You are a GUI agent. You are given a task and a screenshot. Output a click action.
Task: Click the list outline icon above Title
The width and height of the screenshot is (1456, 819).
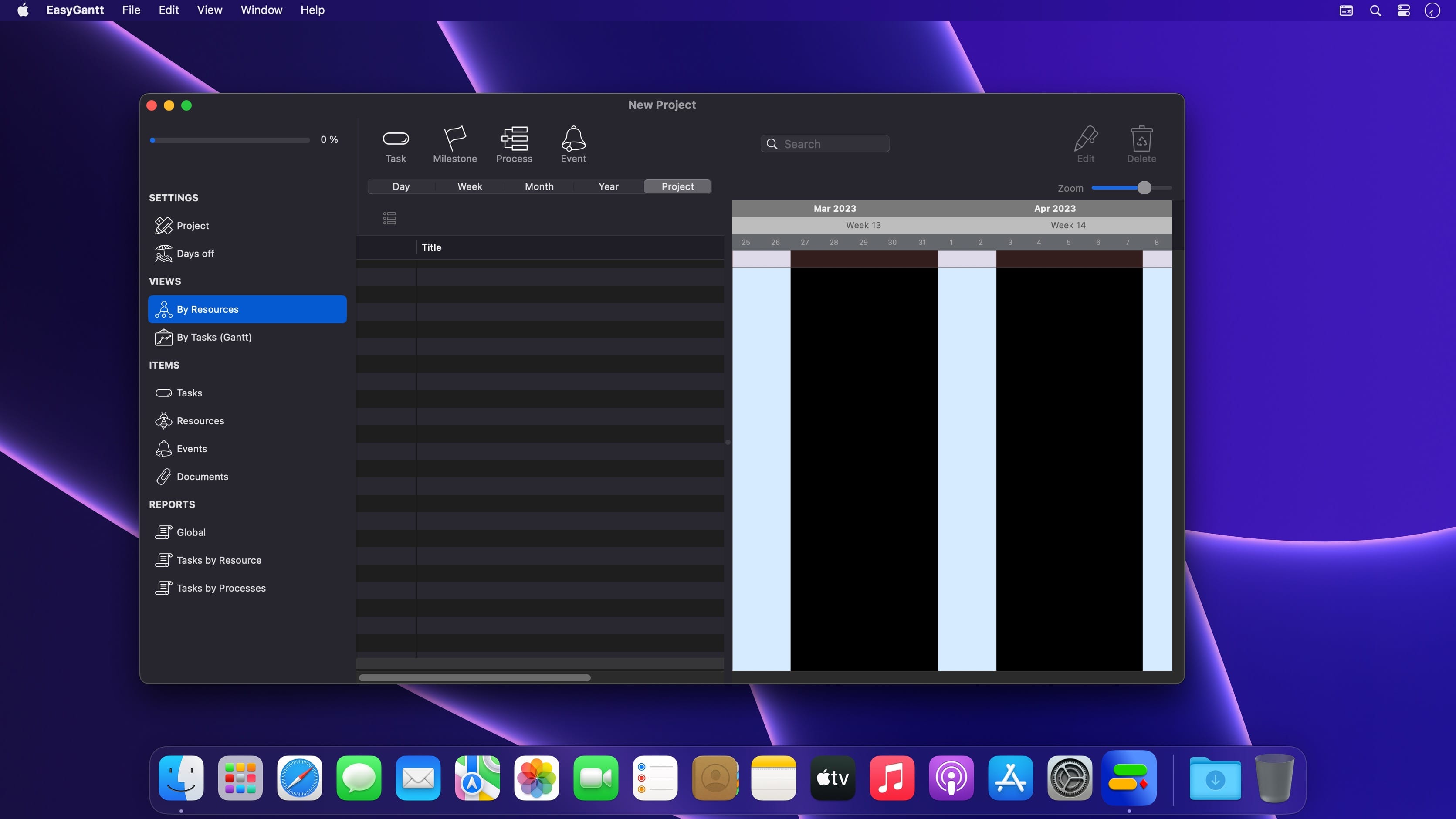(x=389, y=218)
